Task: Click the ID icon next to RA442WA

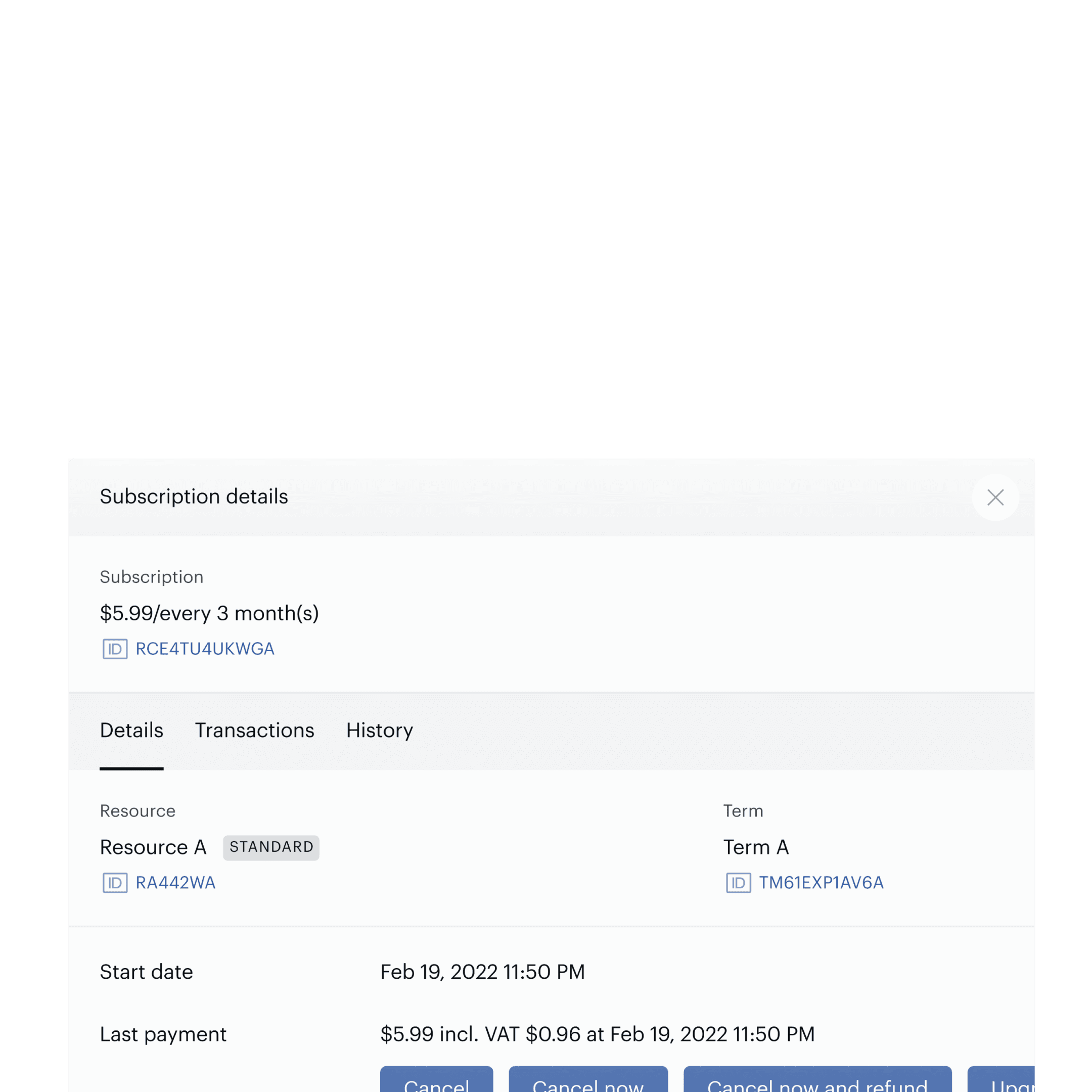Action: (115, 883)
